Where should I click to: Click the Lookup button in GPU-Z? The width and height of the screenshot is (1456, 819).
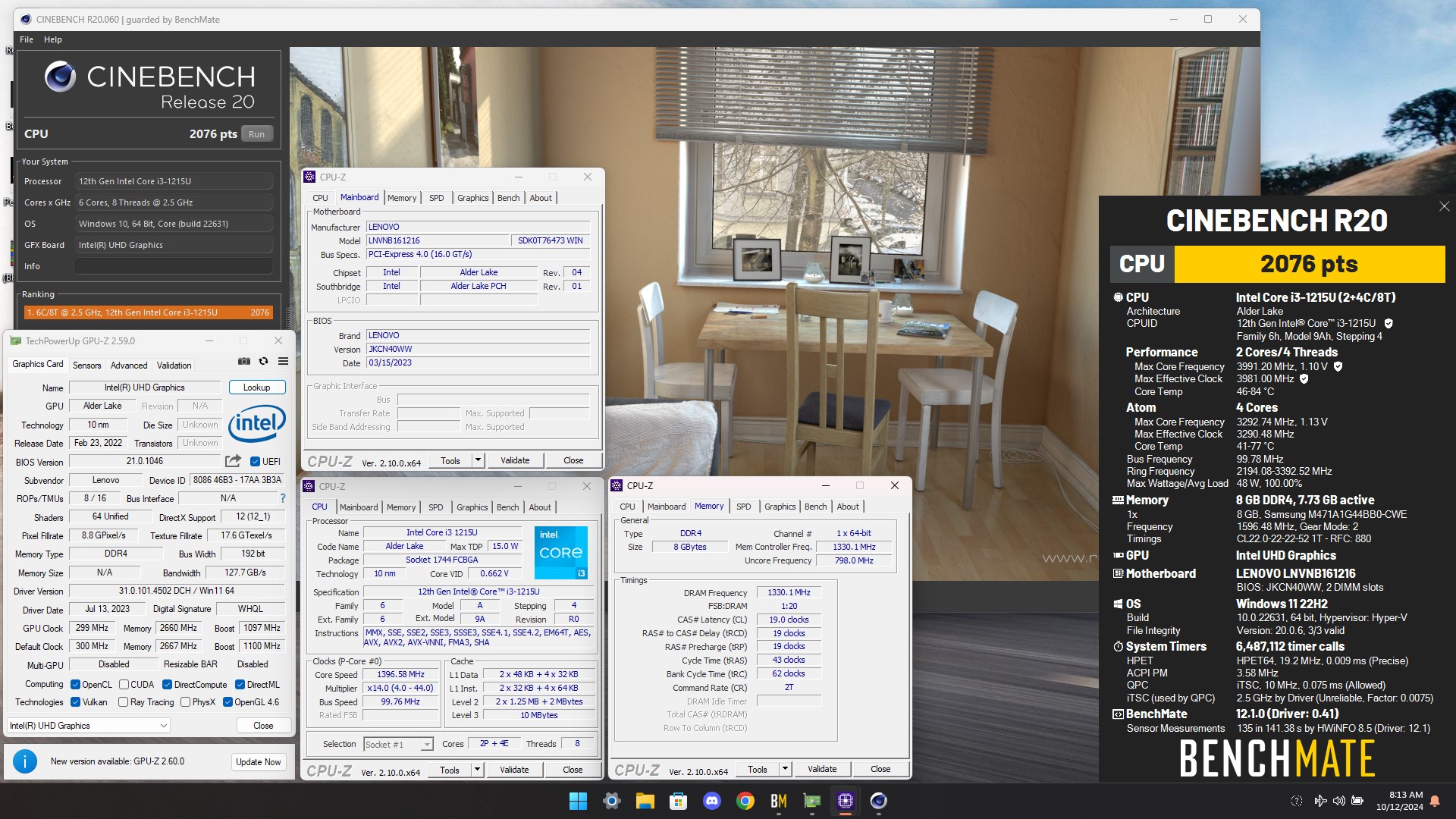click(x=257, y=388)
